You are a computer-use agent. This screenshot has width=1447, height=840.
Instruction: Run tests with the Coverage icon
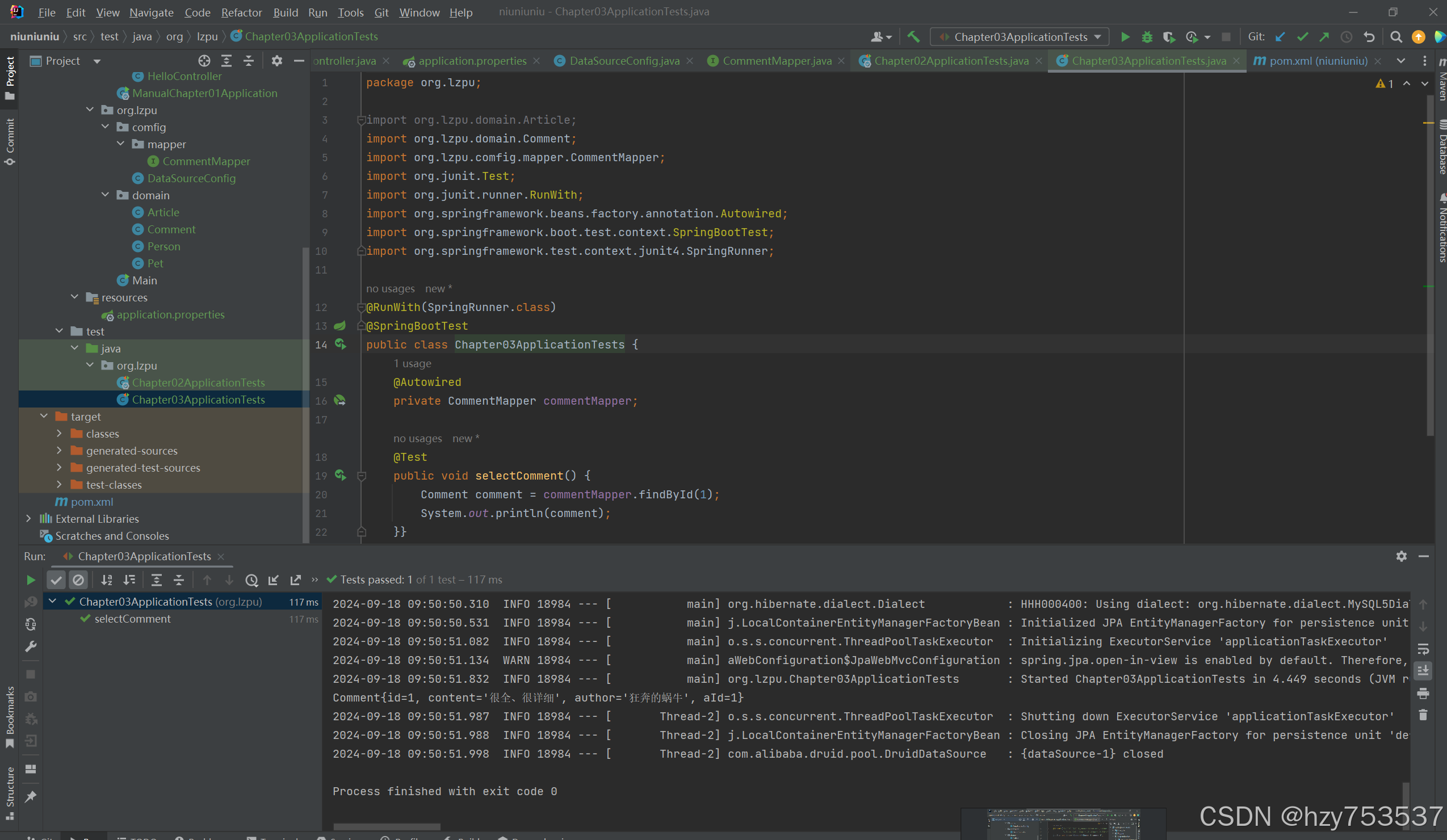(1168, 36)
